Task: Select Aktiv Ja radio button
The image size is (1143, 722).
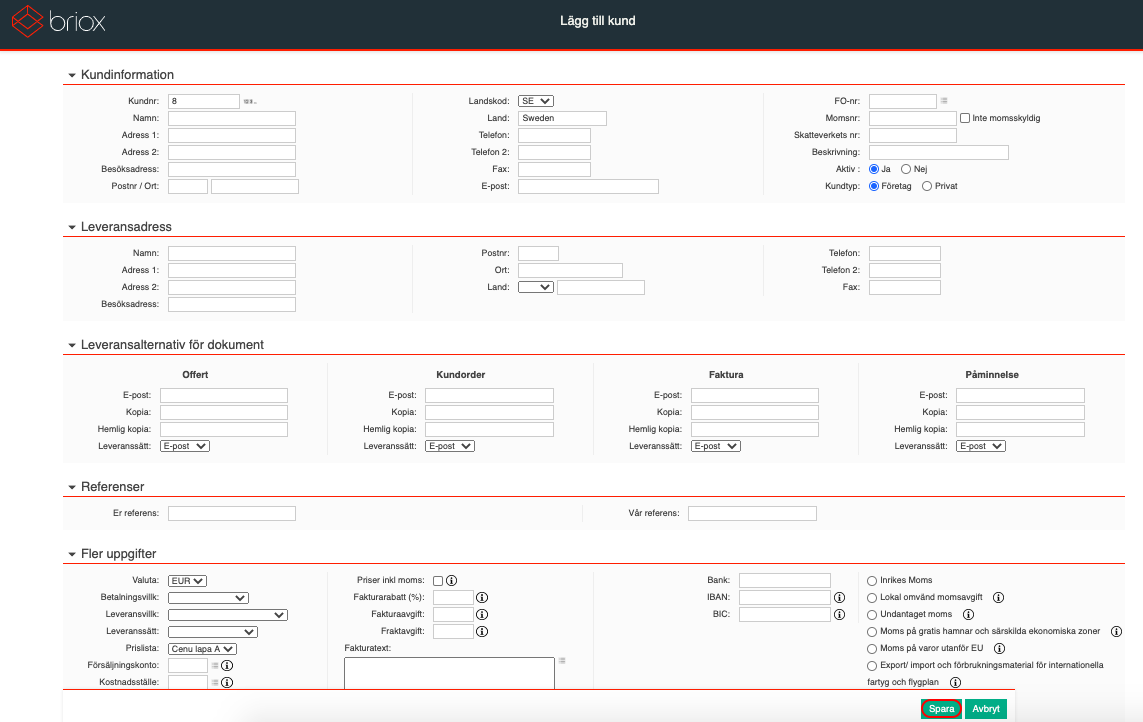Action: [874, 169]
